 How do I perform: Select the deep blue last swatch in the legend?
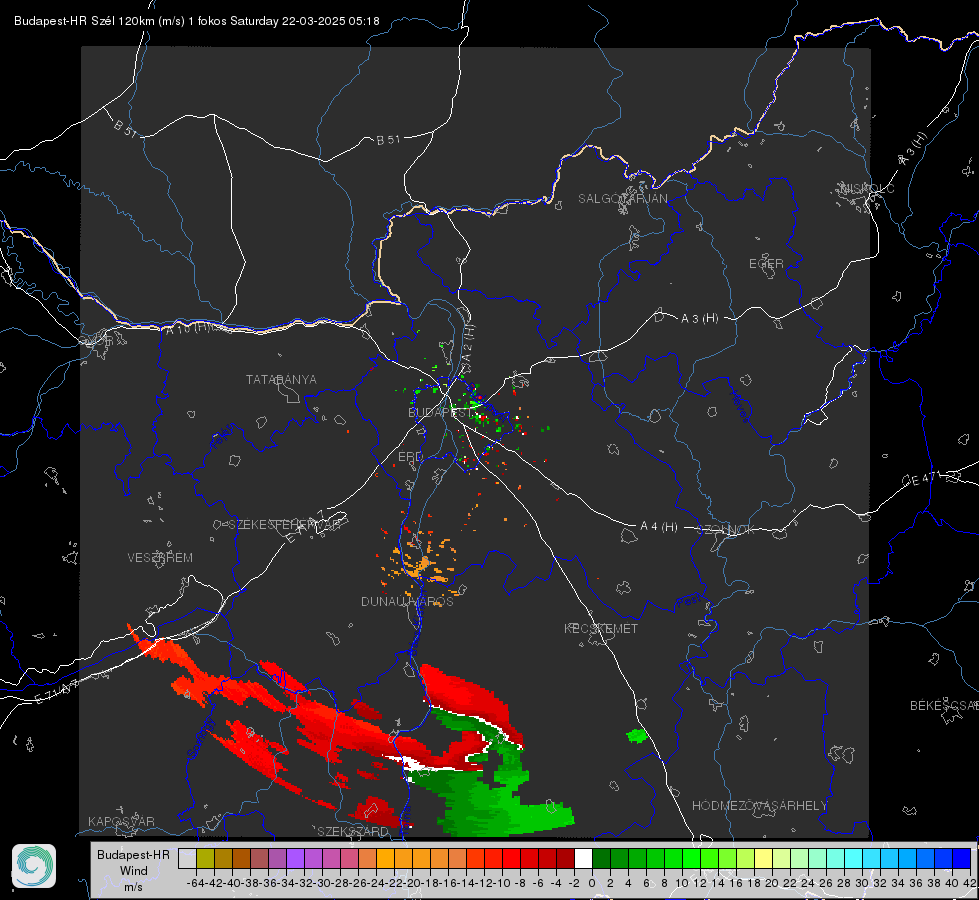(x=962, y=859)
